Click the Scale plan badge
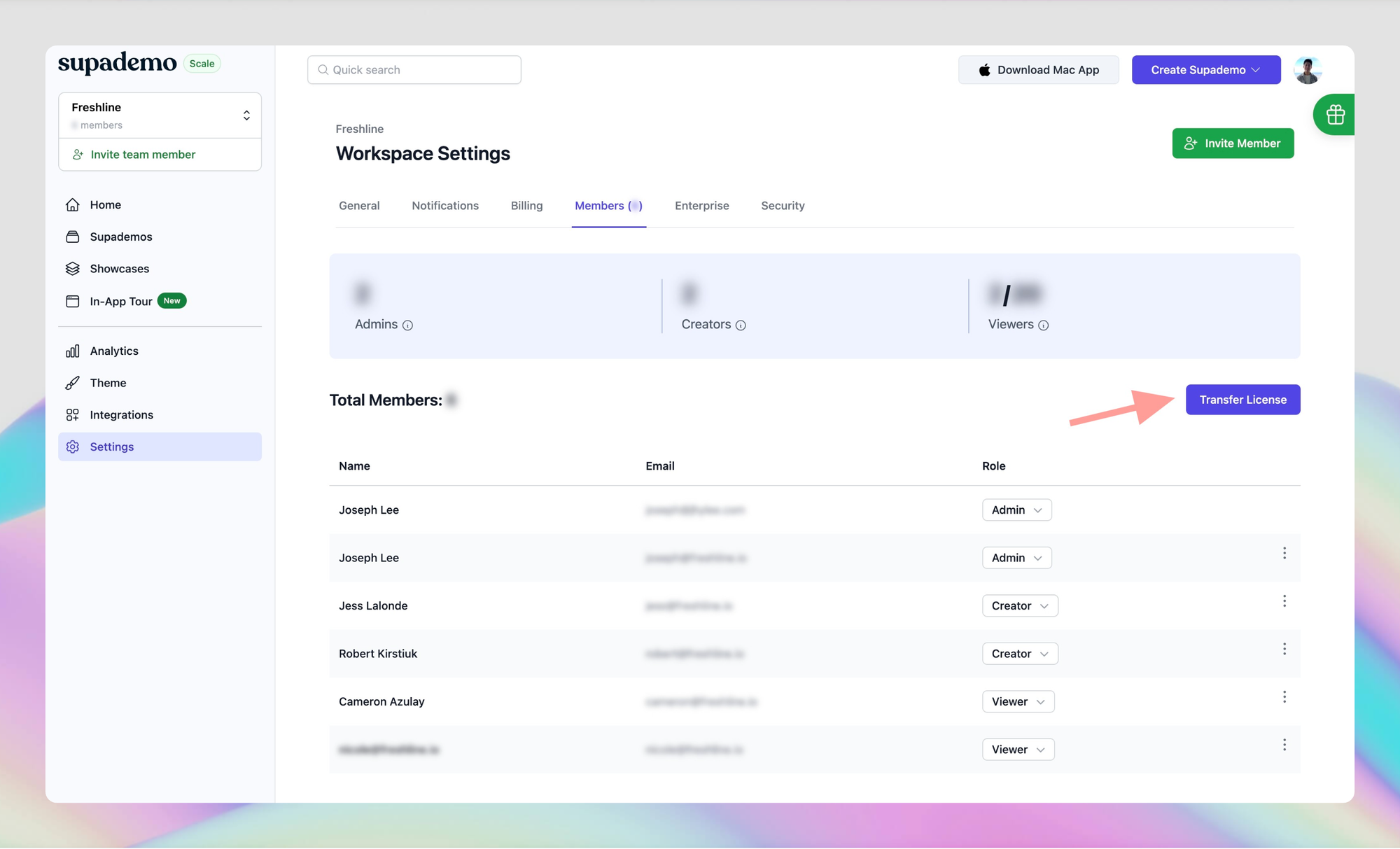 [x=202, y=64]
